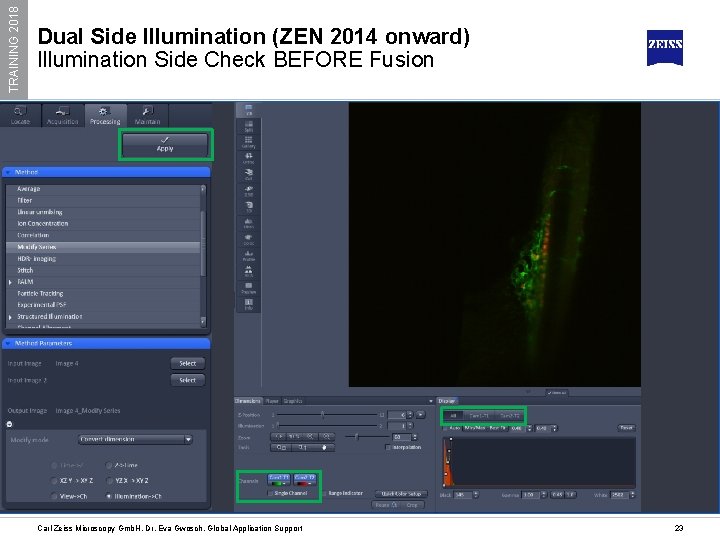
Task: Select the All display channel tab
Action: (x=454, y=416)
